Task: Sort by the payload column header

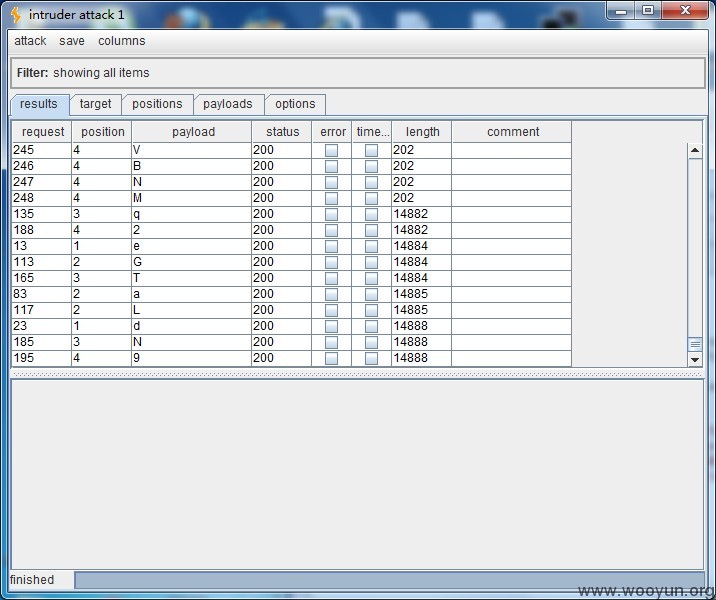Action: (192, 132)
